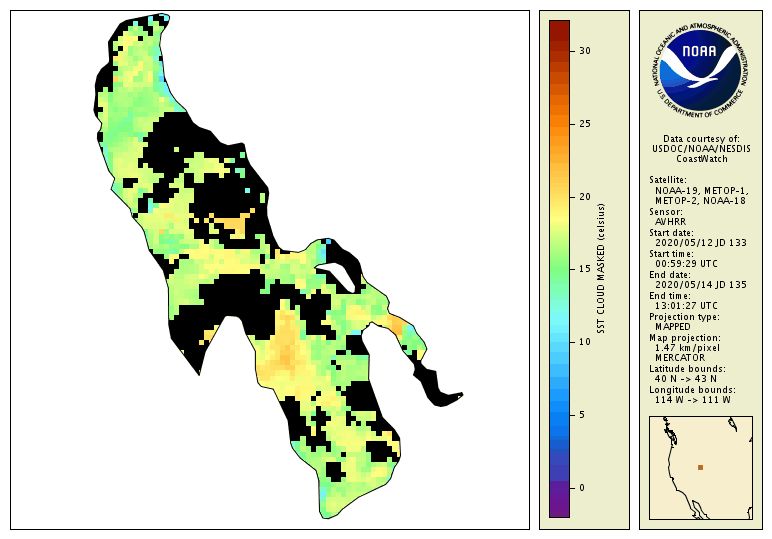Select the 15 tick label on scale

(584, 269)
